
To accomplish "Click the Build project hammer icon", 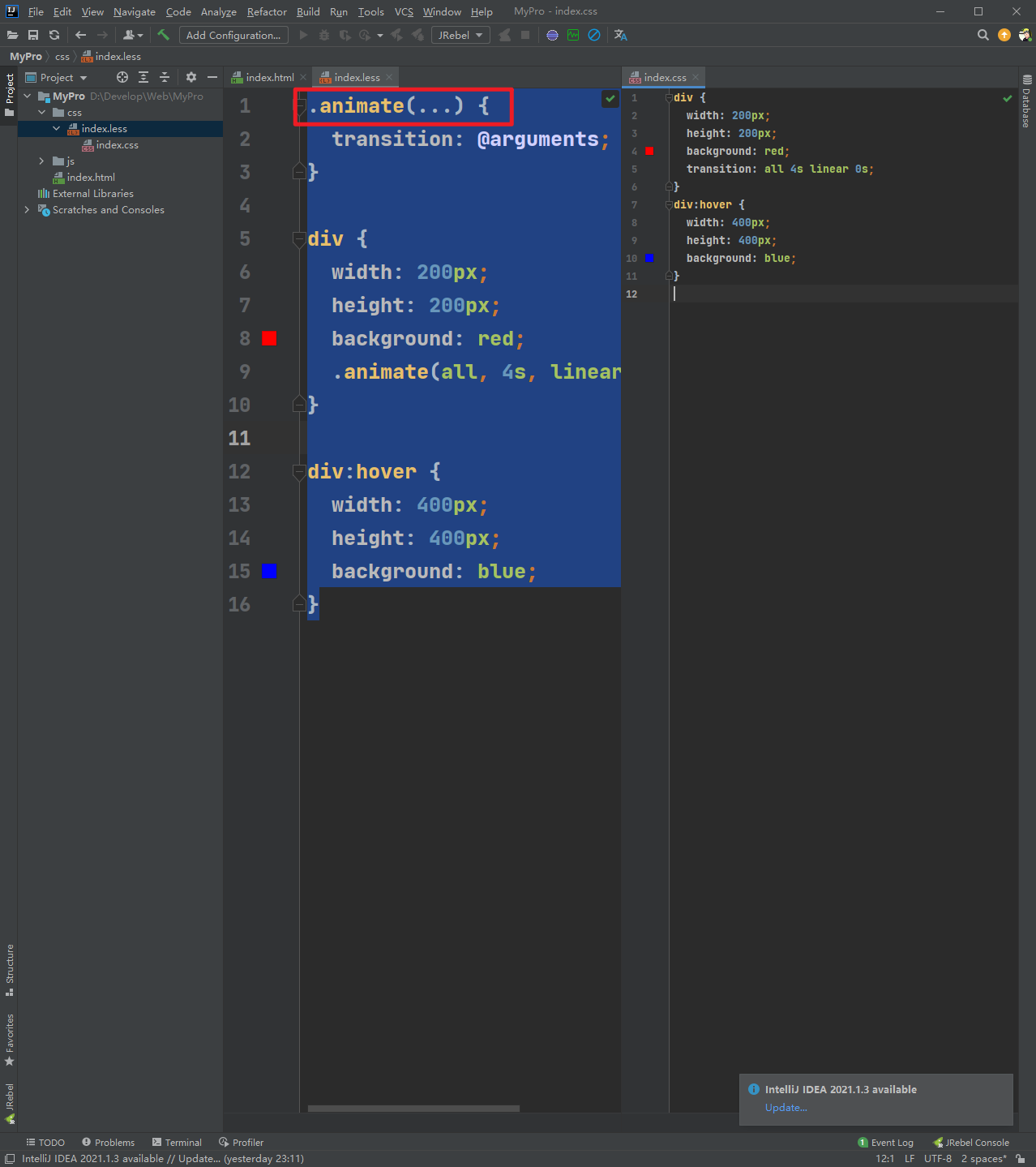I will (164, 35).
